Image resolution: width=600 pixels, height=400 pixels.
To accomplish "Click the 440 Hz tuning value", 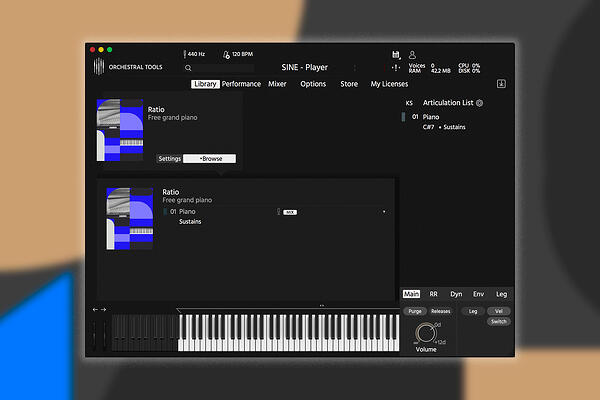I will 196,54.
